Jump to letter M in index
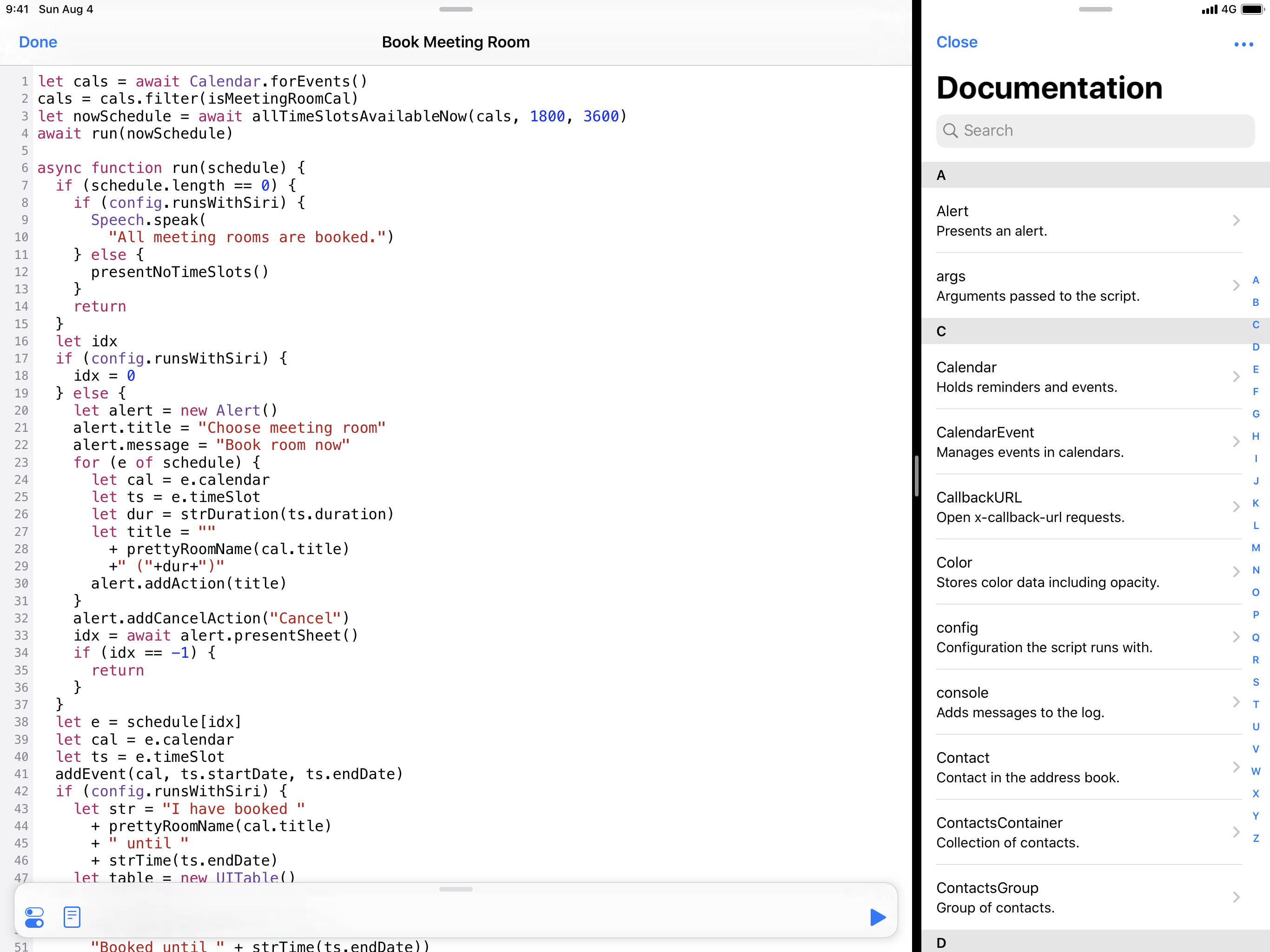 point(1256,548)
